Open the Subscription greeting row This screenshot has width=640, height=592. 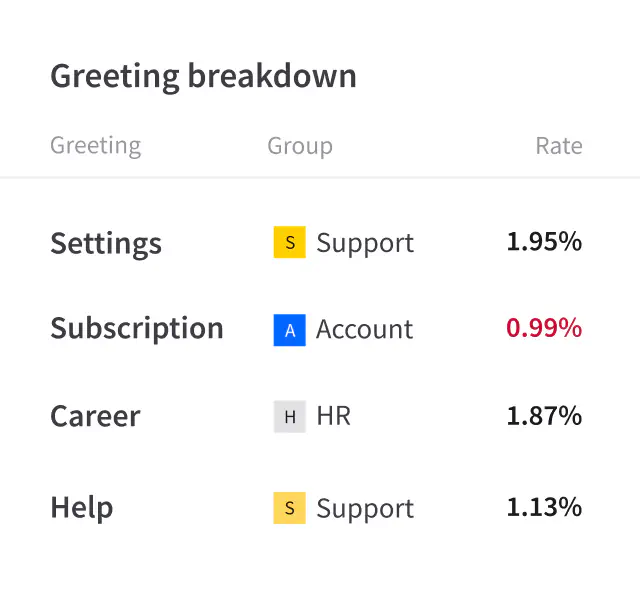pyautogui.click(x=137, y=329)
